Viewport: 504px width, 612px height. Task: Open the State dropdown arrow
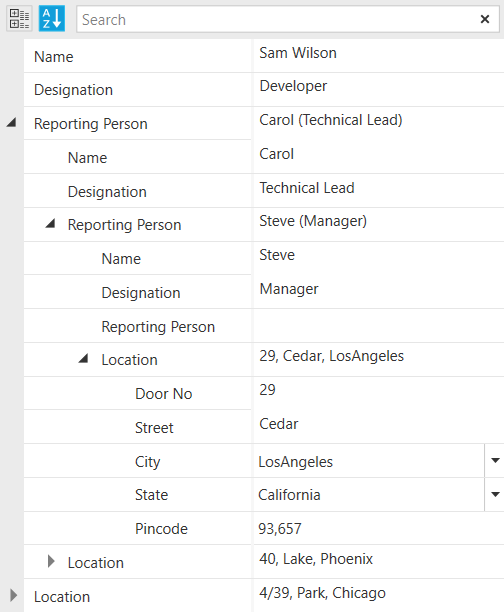click(495, 495)
